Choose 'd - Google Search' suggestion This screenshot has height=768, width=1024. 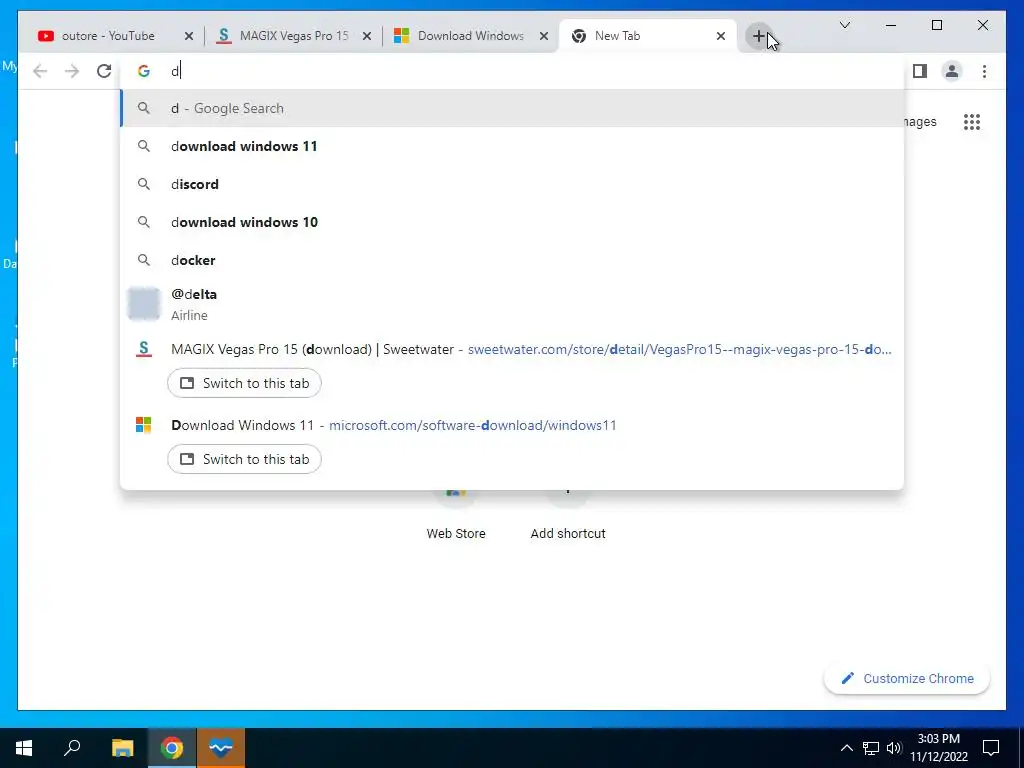512,108
